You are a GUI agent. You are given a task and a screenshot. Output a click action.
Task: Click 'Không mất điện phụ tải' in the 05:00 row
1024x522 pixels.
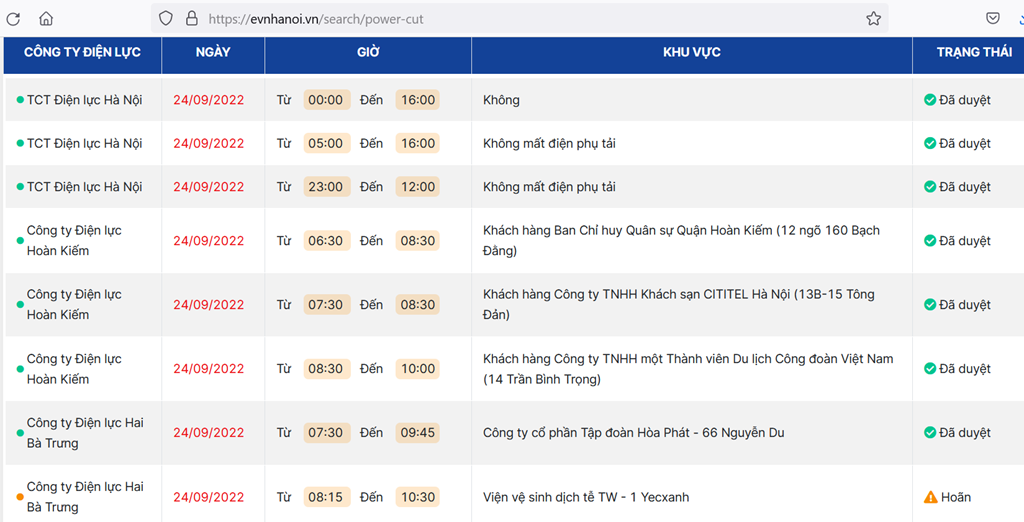pos(549,143)
